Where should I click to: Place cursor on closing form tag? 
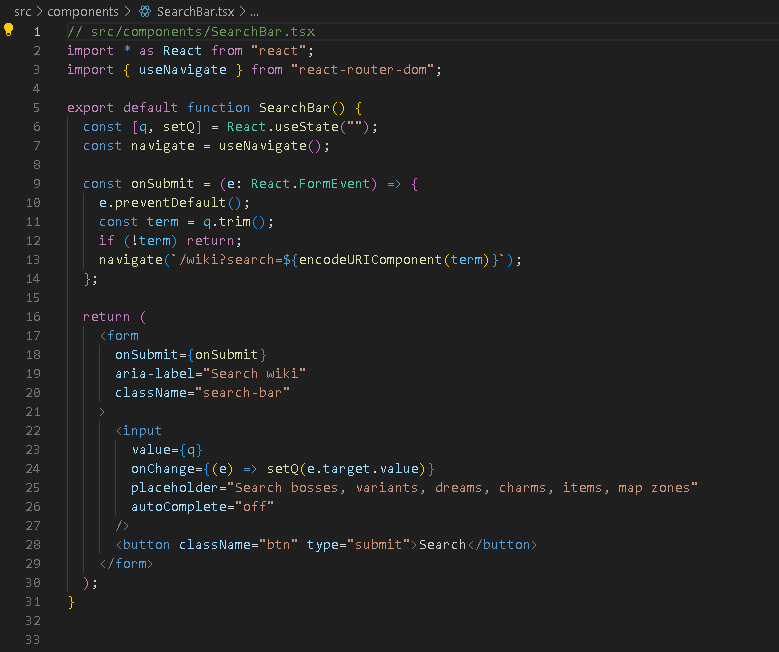(x=126, y=564)
